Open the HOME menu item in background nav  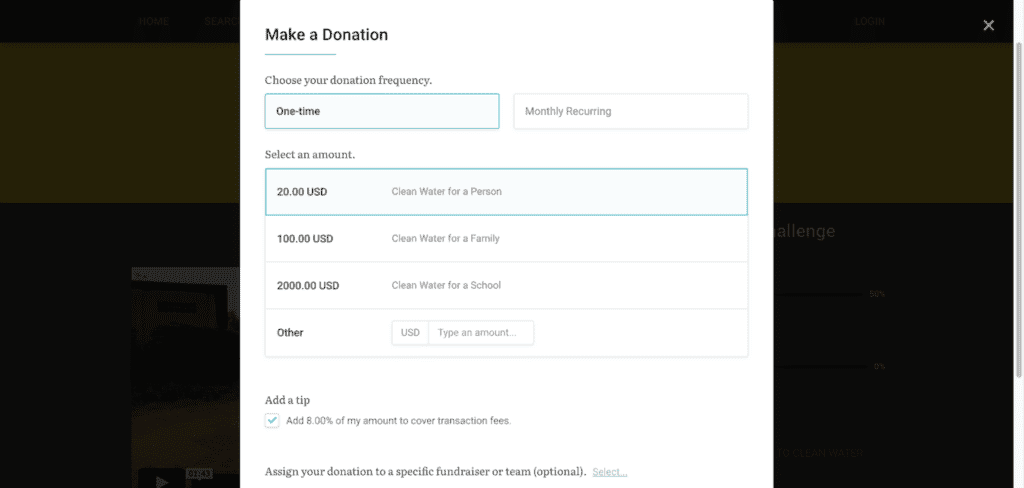tap(153, 22)
